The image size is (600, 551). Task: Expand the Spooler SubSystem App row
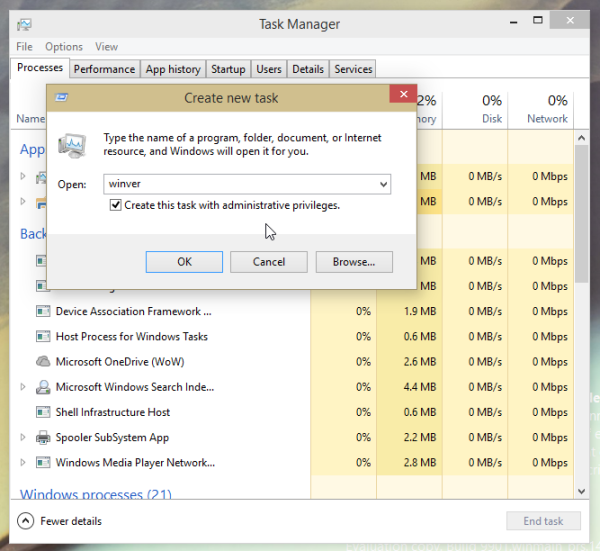[x=24, y=437]
